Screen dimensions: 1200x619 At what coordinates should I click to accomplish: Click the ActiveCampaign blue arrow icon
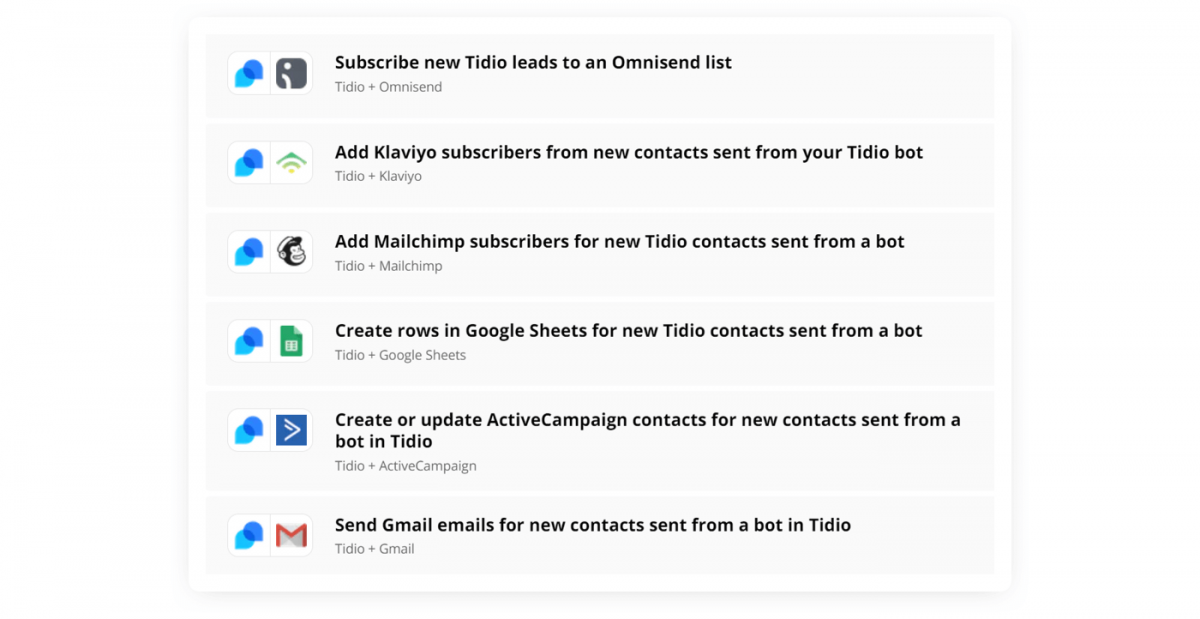click(x=291, y=430)
